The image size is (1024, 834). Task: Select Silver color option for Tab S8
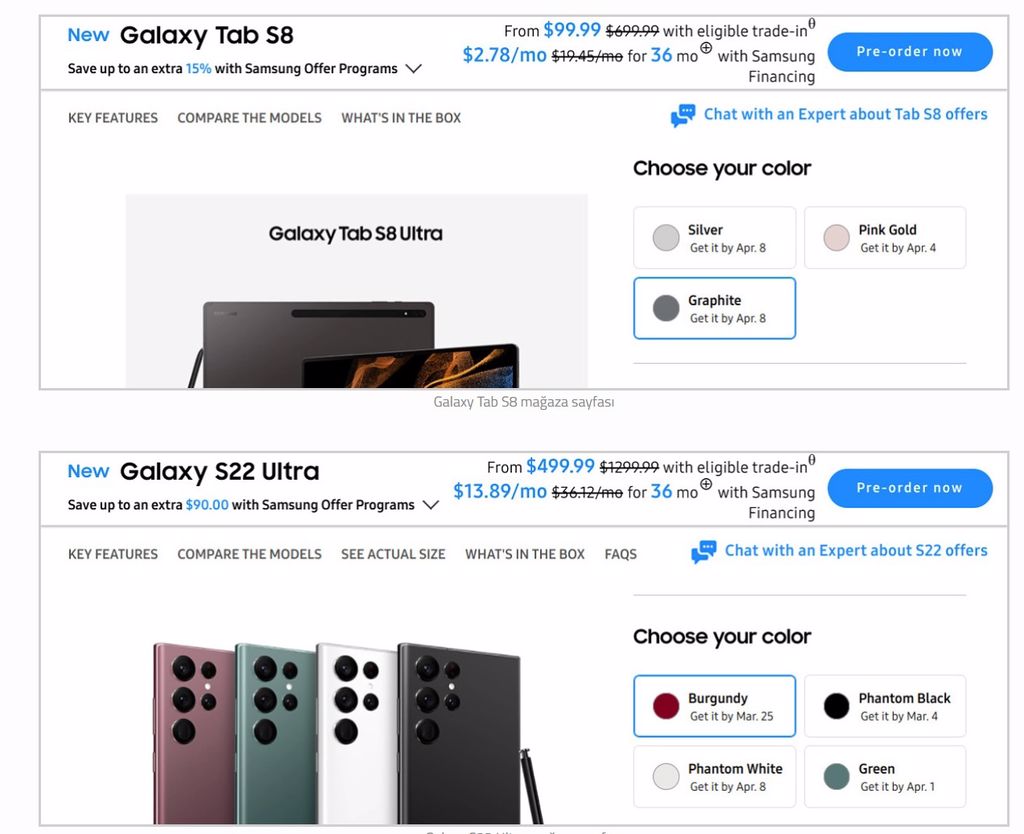(x=714, y=238)
